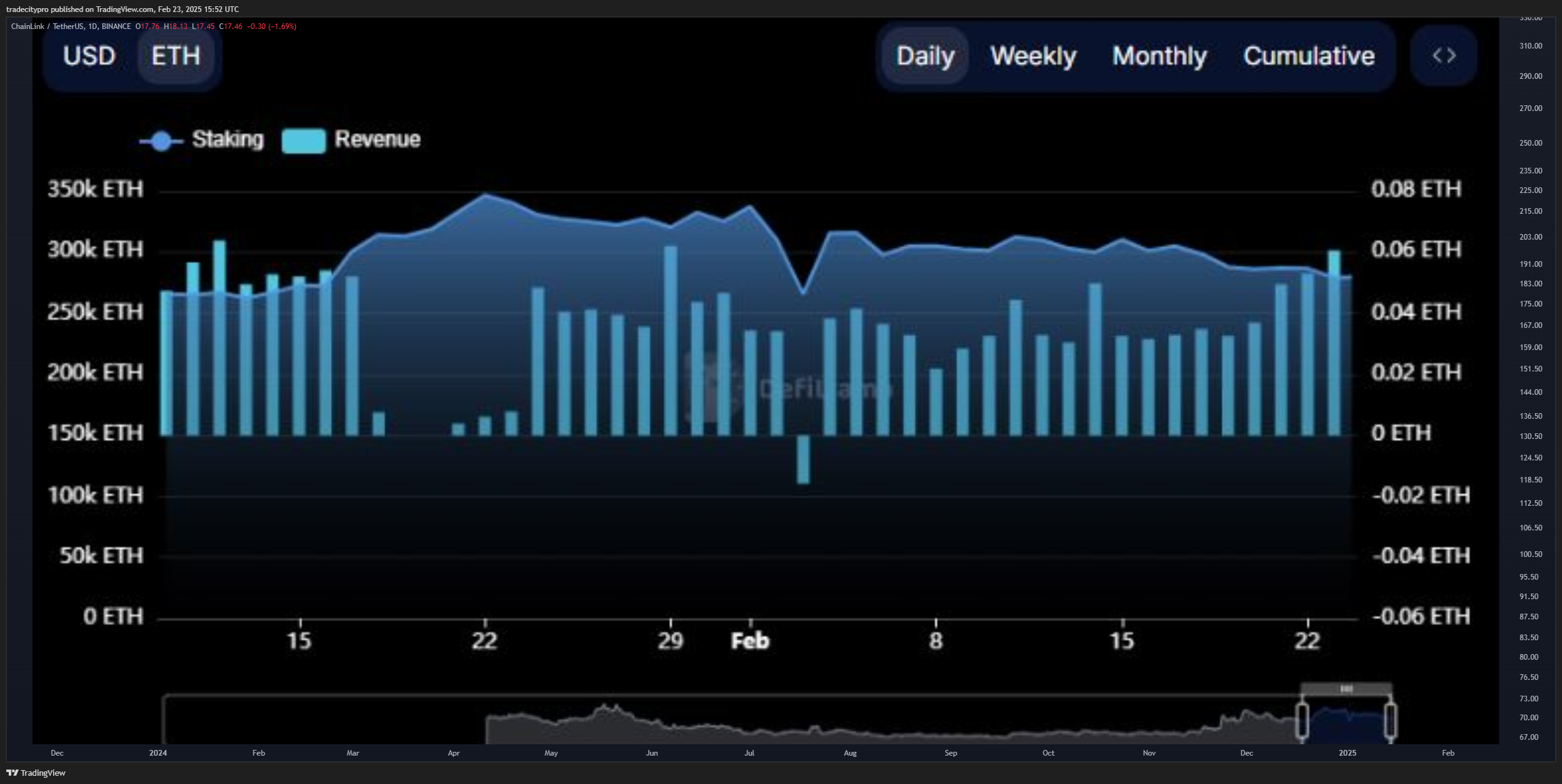Click the negative revenue bar below zero

[803, 459]
